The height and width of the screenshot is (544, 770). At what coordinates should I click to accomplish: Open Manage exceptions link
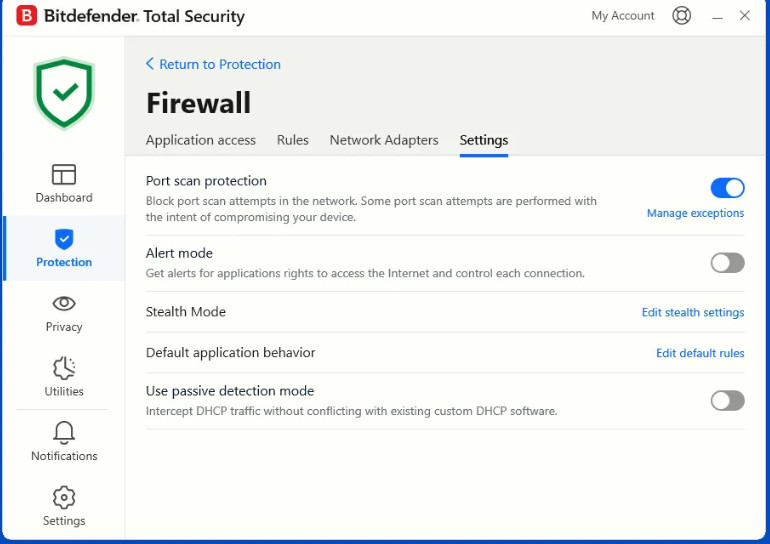[695, 213]
